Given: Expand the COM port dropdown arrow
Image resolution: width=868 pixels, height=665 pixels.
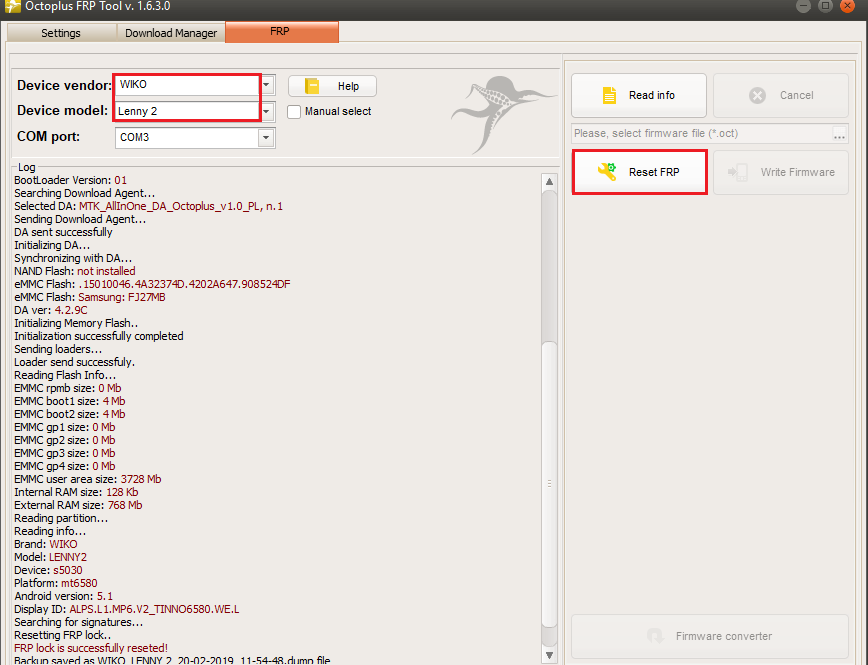Looking at the screenshot, I should coord(266,137).
